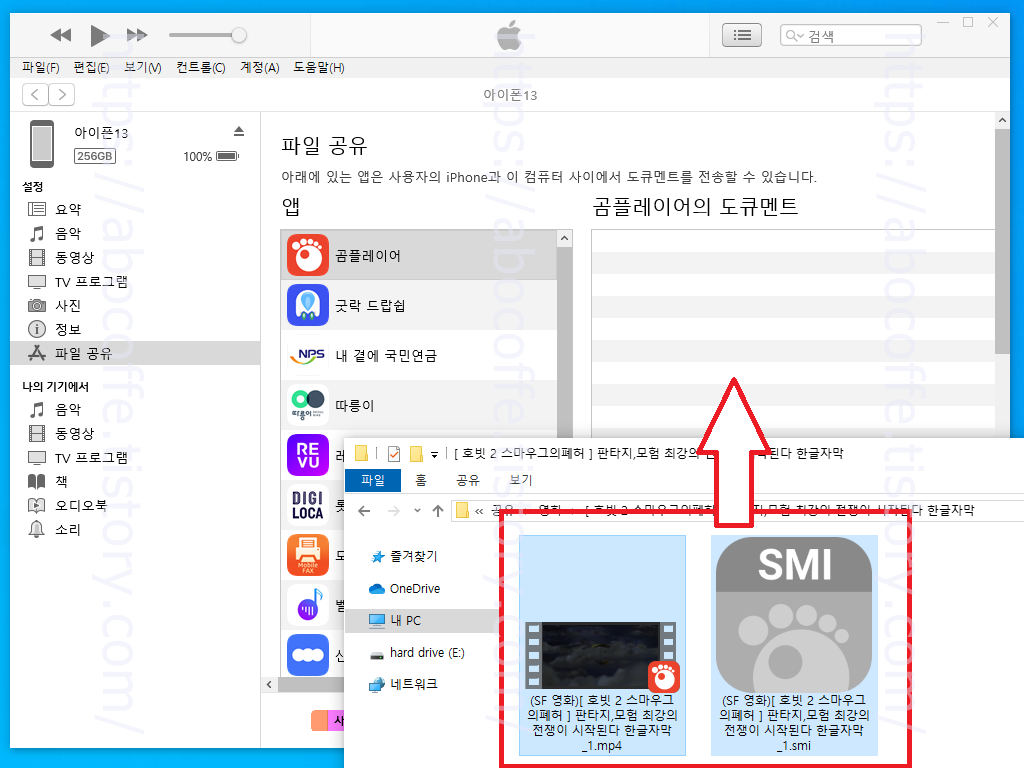
Task: Open the 편집(E) menu
Action: coord(91,68)
